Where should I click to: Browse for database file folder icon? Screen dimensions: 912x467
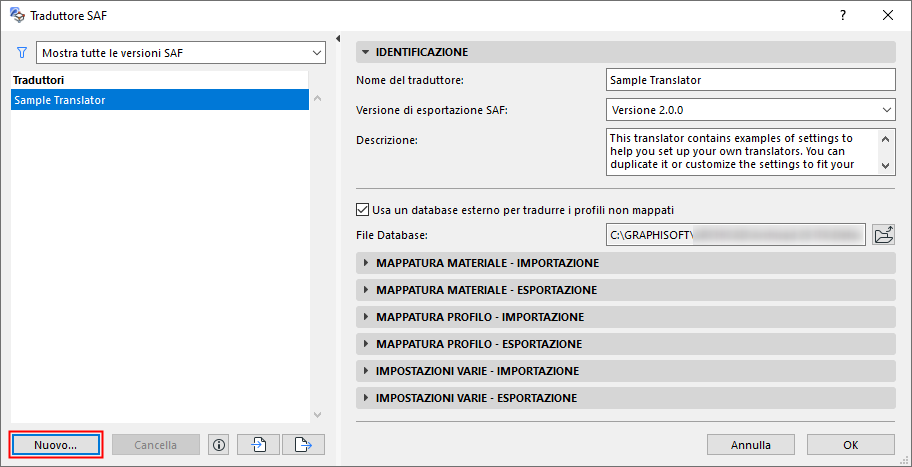884,235
